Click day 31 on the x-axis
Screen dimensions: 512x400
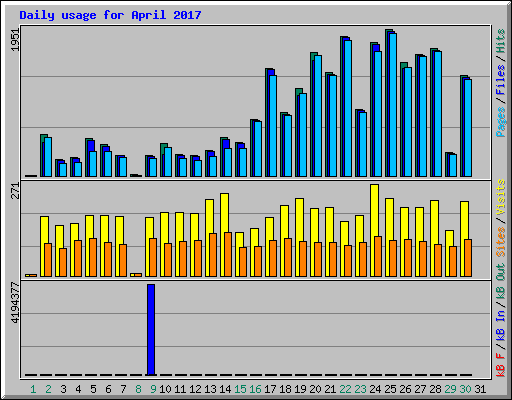tap(480, 389)
